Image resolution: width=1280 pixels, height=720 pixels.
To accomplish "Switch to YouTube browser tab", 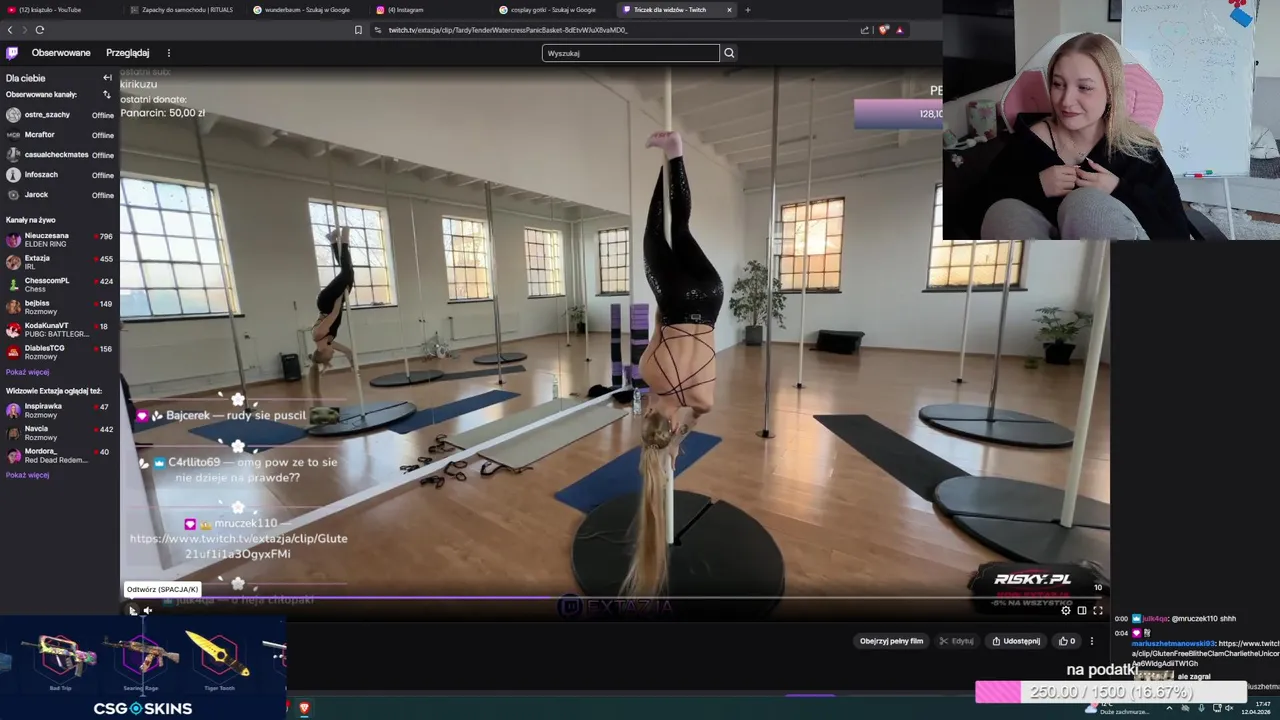I will pyautogui.click(x=60, y=10).
